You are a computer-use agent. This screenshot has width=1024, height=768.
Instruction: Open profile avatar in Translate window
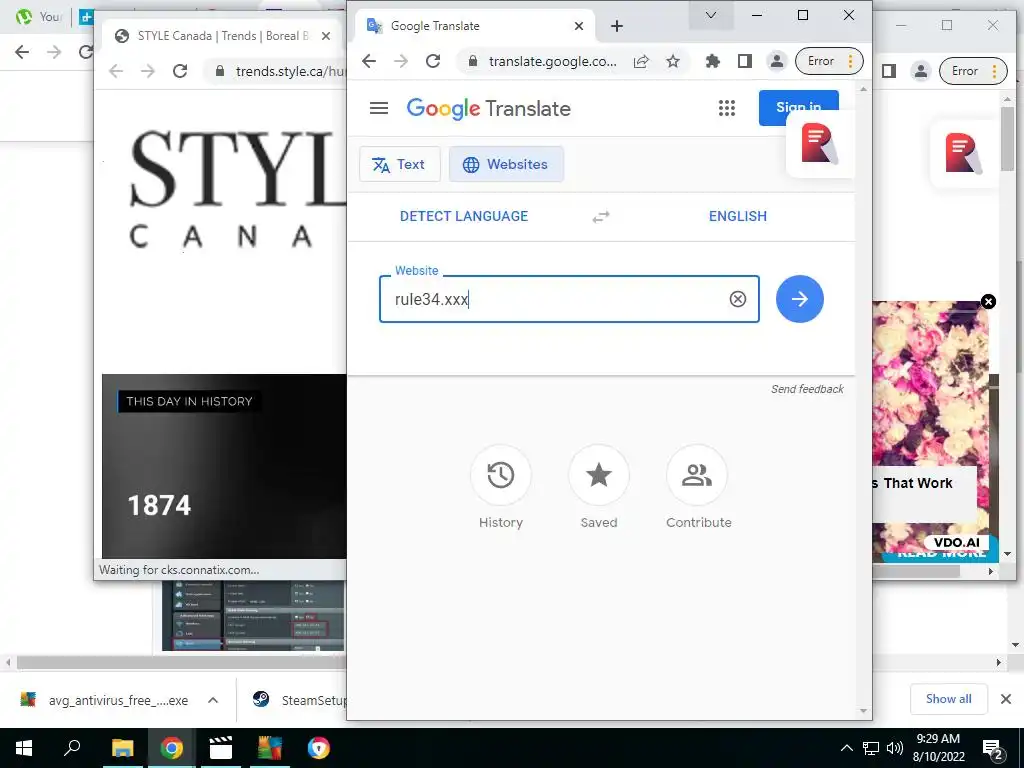(776, 61)
